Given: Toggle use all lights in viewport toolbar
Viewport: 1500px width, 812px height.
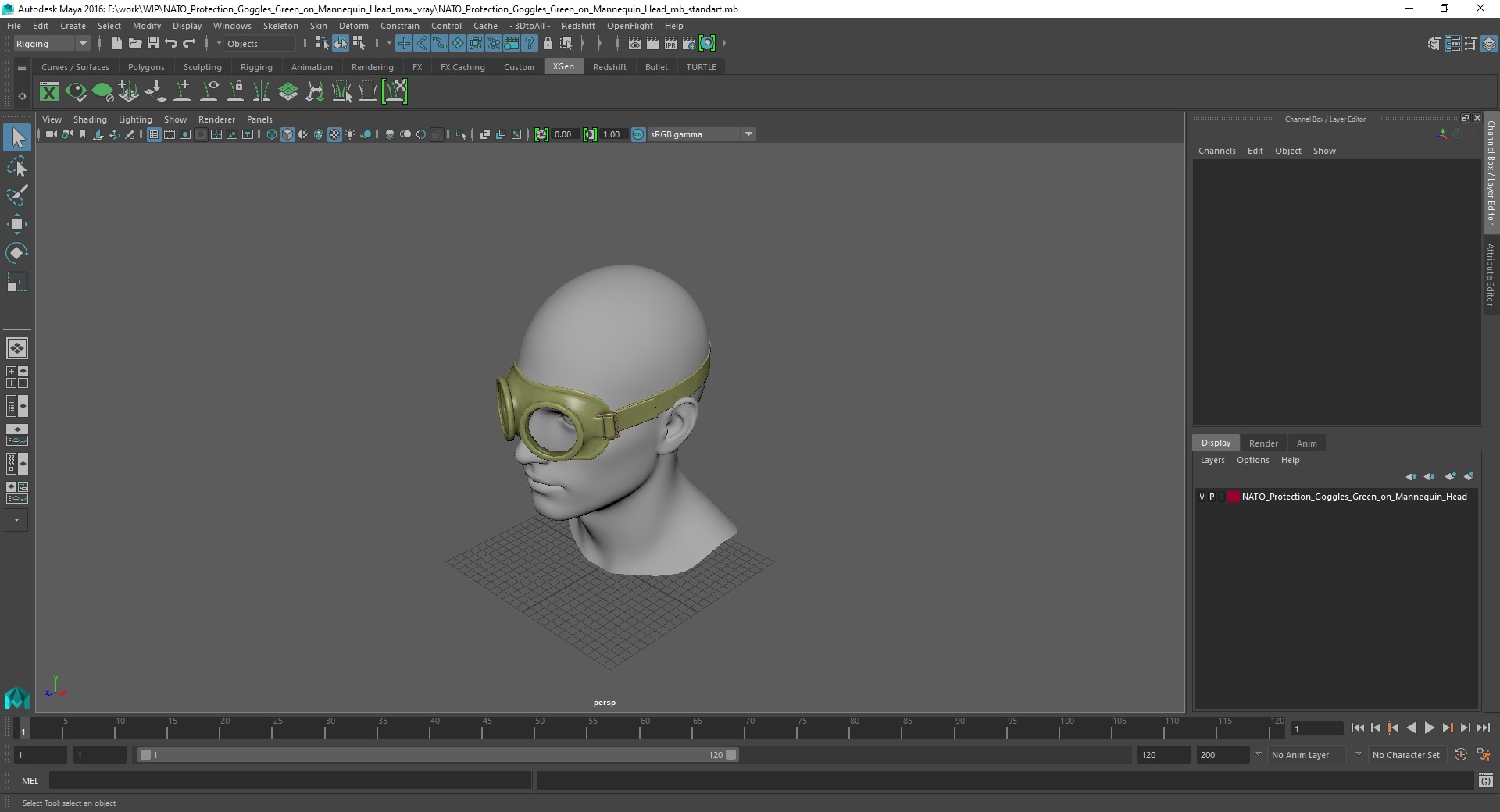Looking at the screenshot, I should pyautogui.click(x=350, y=134).
